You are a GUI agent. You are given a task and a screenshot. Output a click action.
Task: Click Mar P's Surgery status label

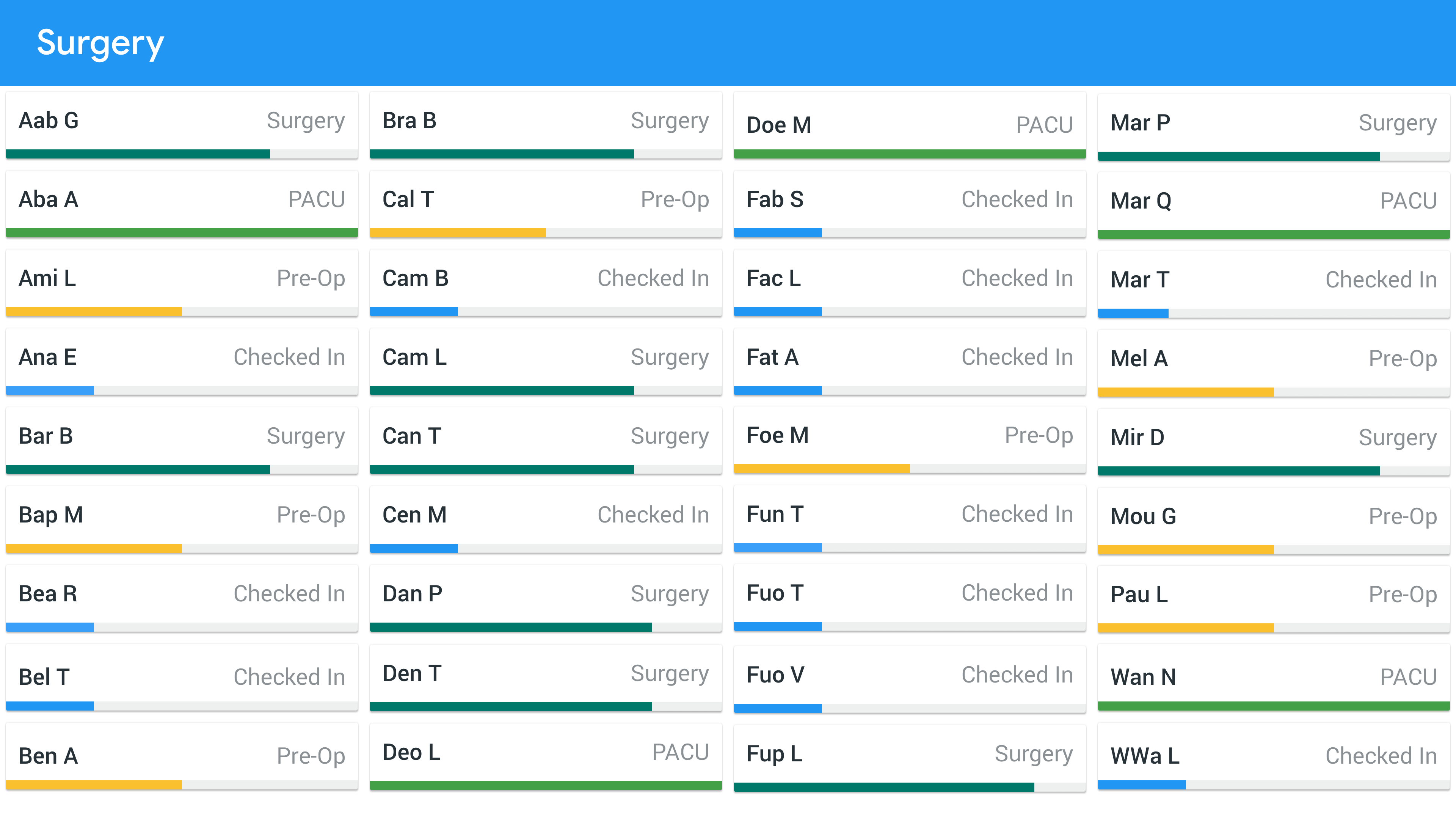[x=1397, y=123]
